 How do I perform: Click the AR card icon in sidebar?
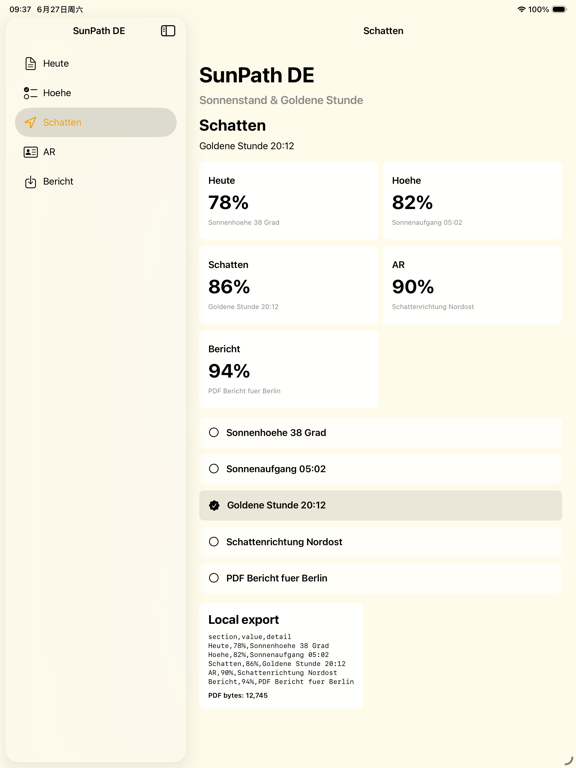click(30, 152)
